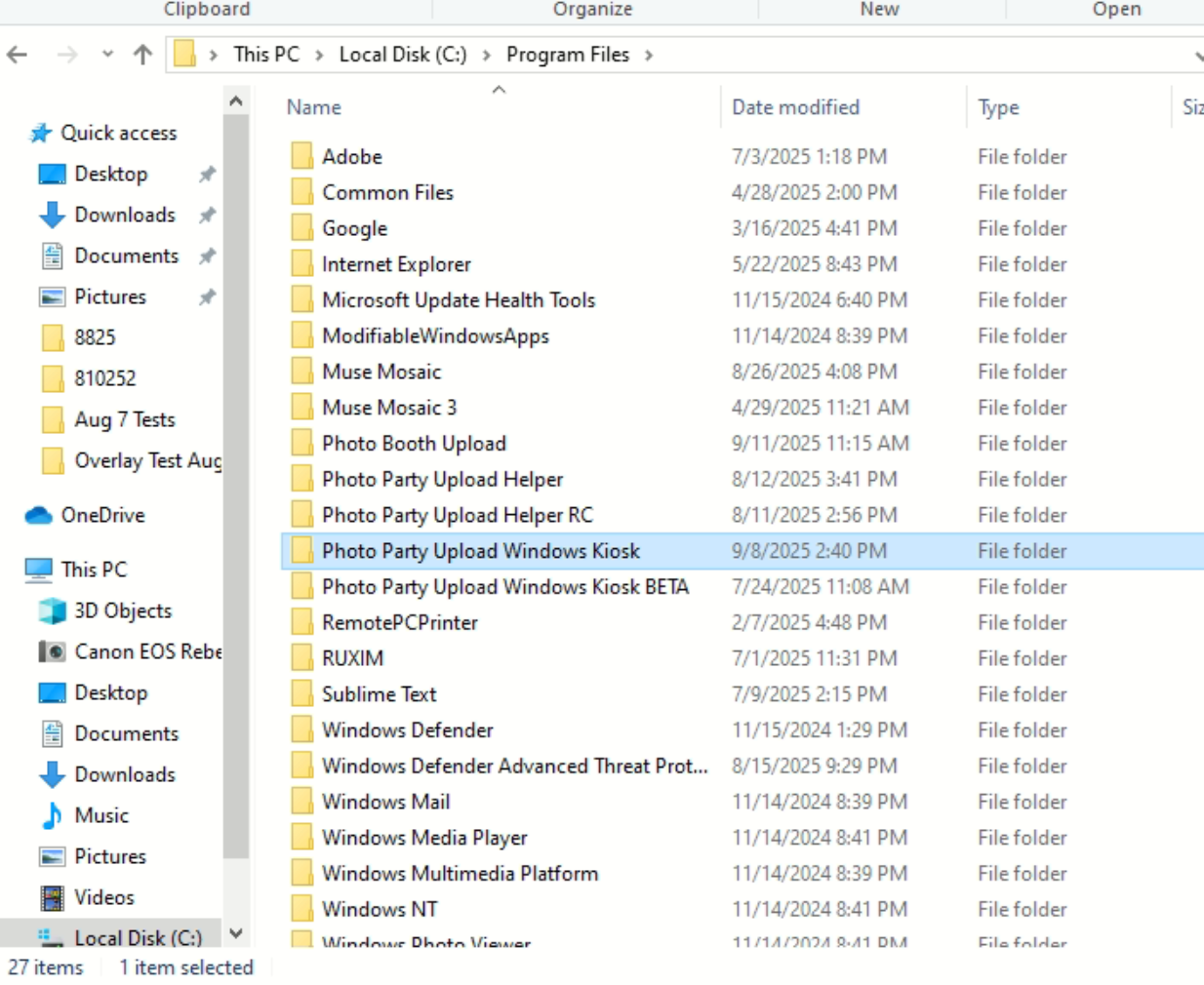Click 'Program Files' breadcrumb segment
The height and width of the screenshot is (985, 1204).
(568, 55)
